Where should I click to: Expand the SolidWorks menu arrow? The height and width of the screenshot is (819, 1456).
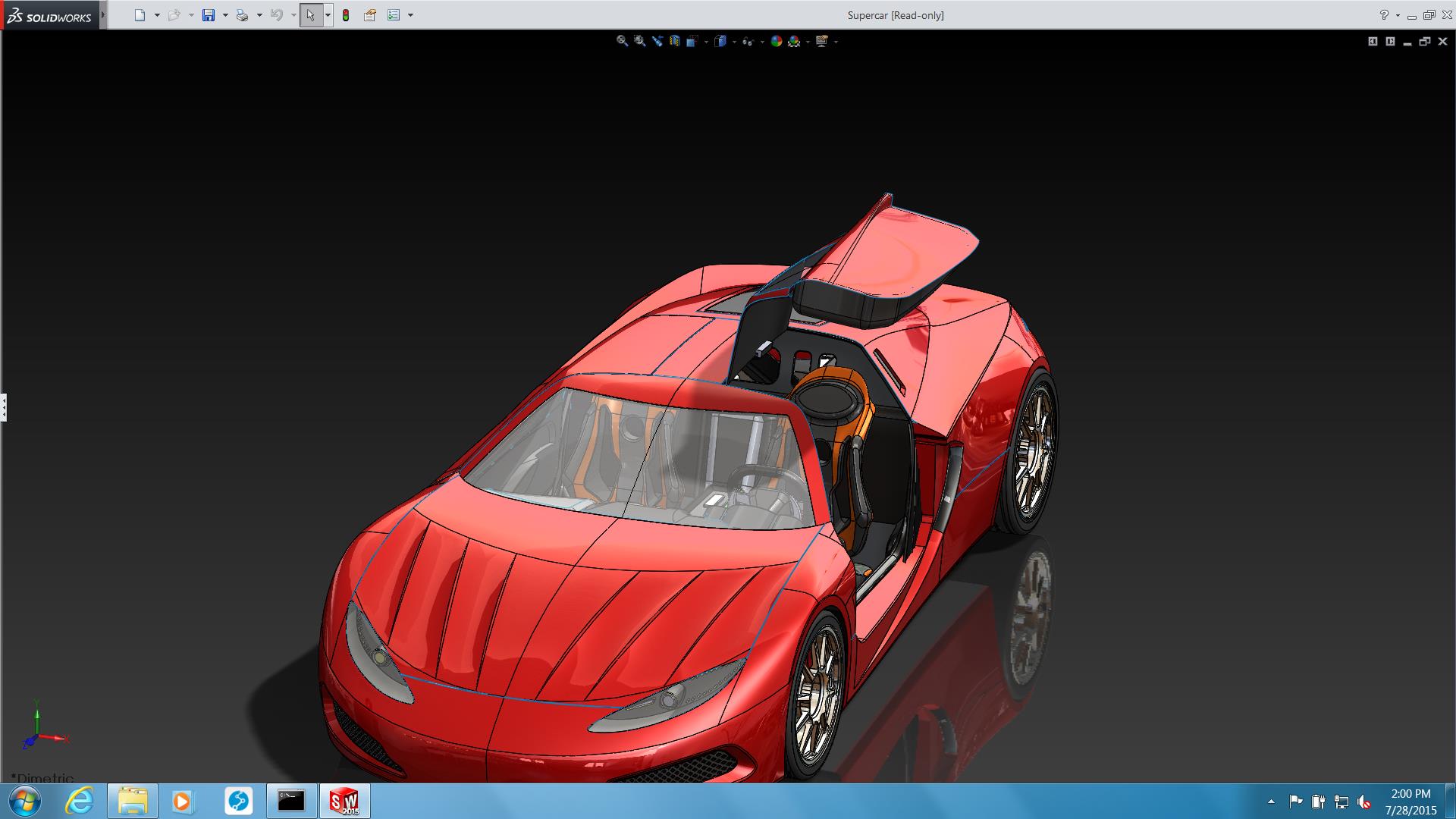pos(103,15)
